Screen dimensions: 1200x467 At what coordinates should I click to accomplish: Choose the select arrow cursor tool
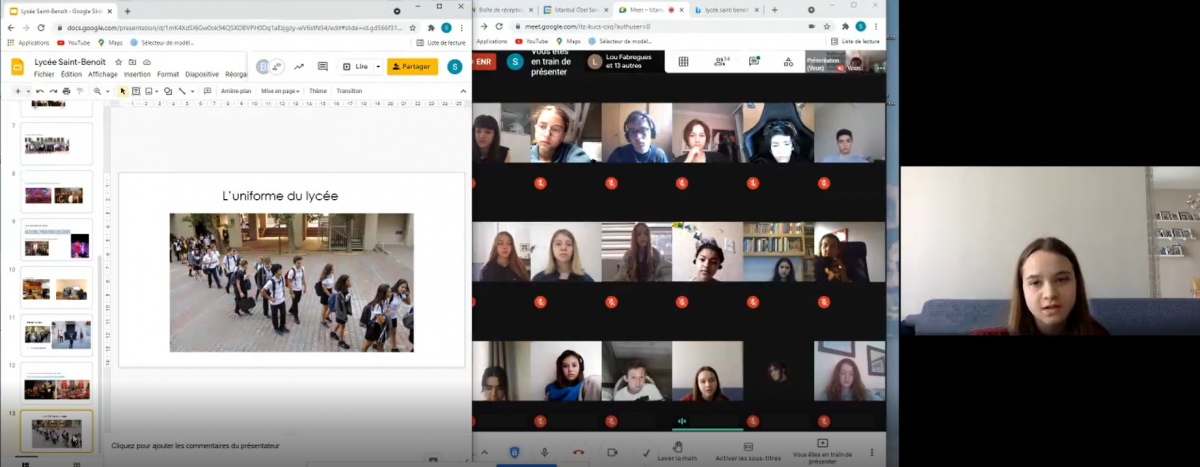click(123, 91)
